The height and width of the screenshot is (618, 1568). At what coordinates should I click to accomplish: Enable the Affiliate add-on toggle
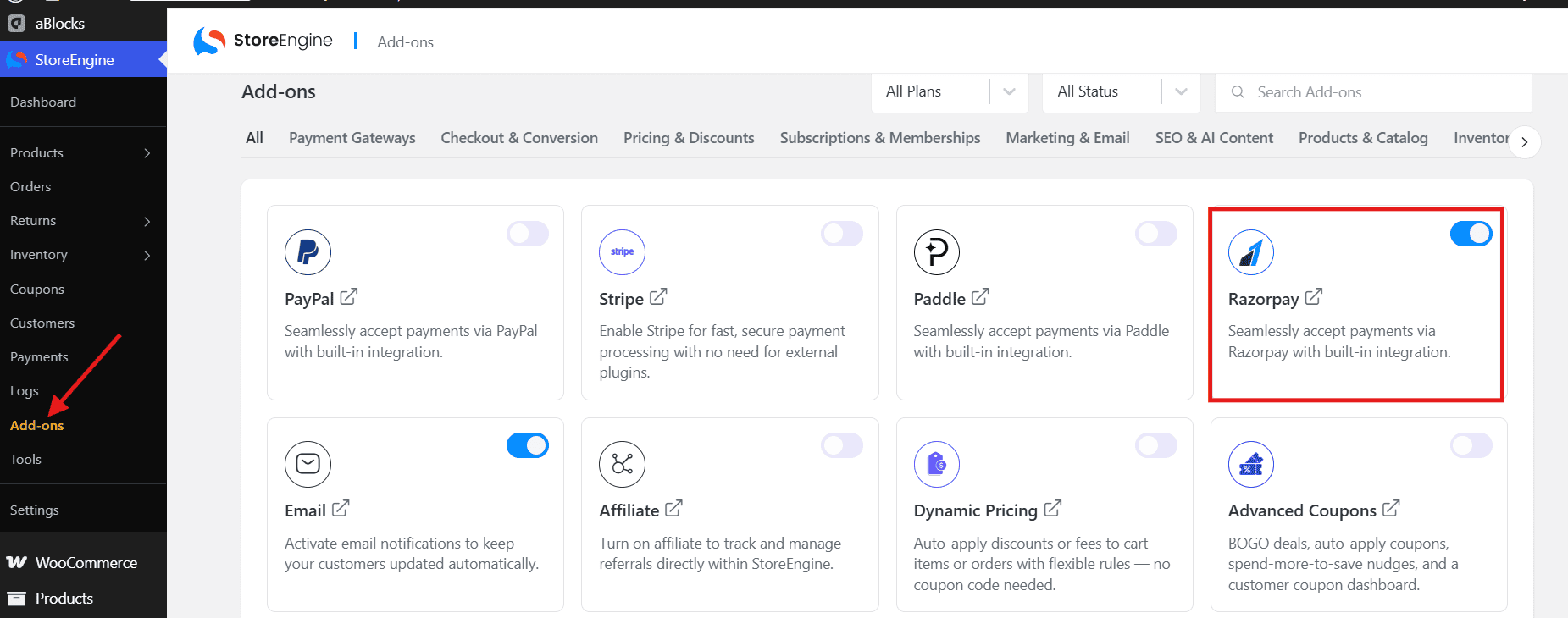click(x=842, y=445)
